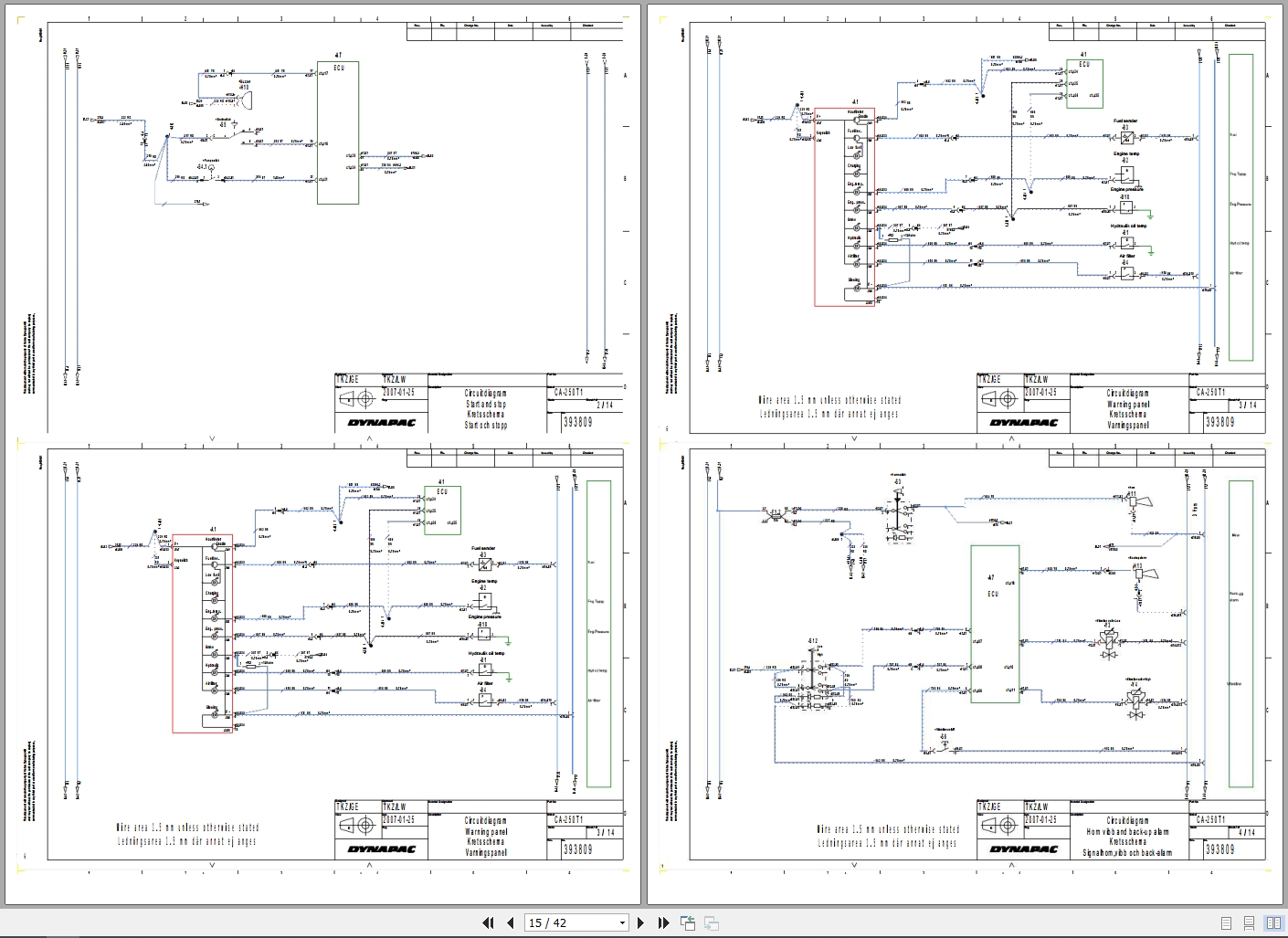This screenshot has height=938, width=1288.
Task: Click the Dynapac logo on sheet 4/14
Action: tap(1023, 849)
